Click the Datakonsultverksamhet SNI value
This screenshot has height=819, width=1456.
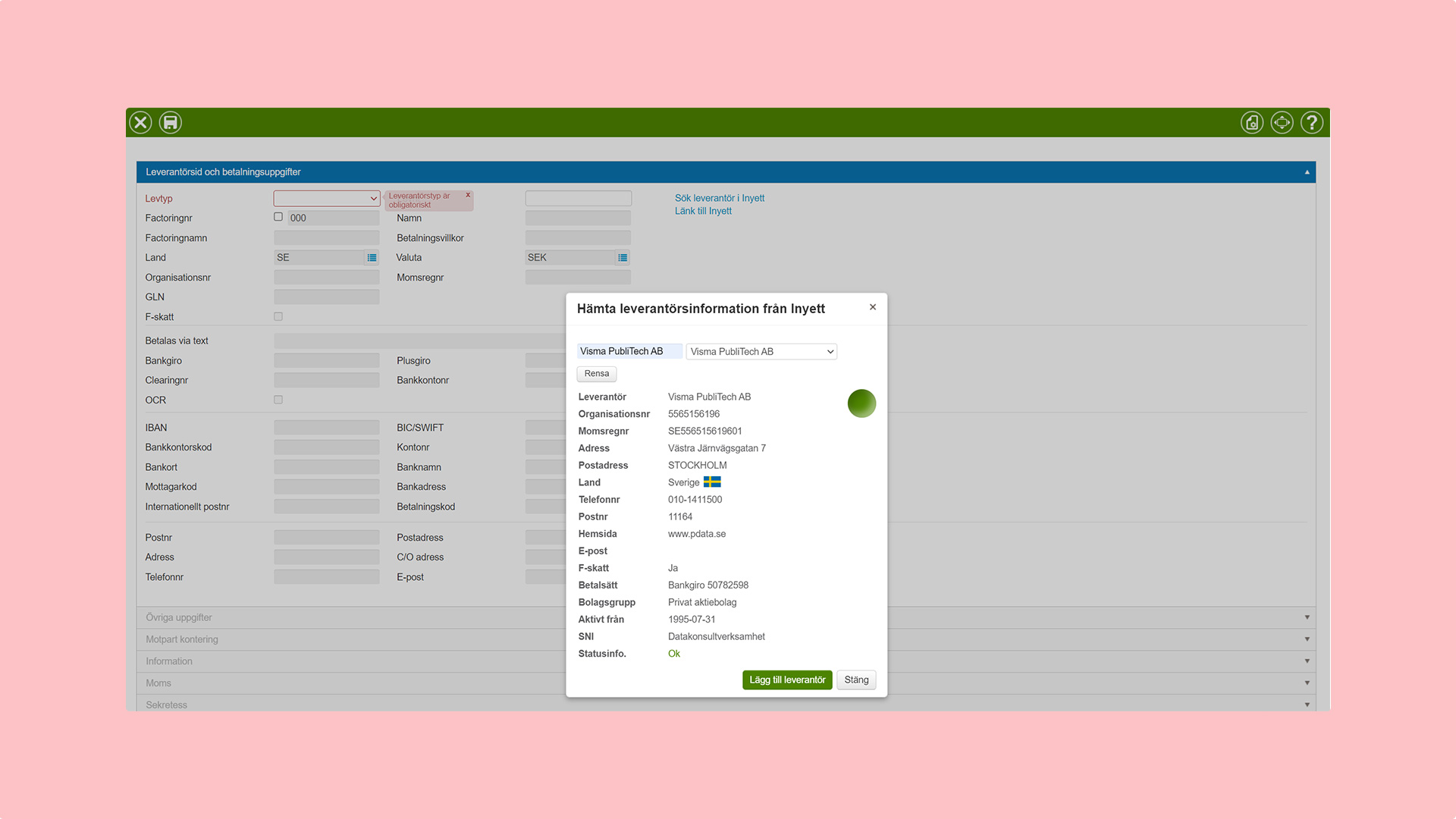point(717,637)
